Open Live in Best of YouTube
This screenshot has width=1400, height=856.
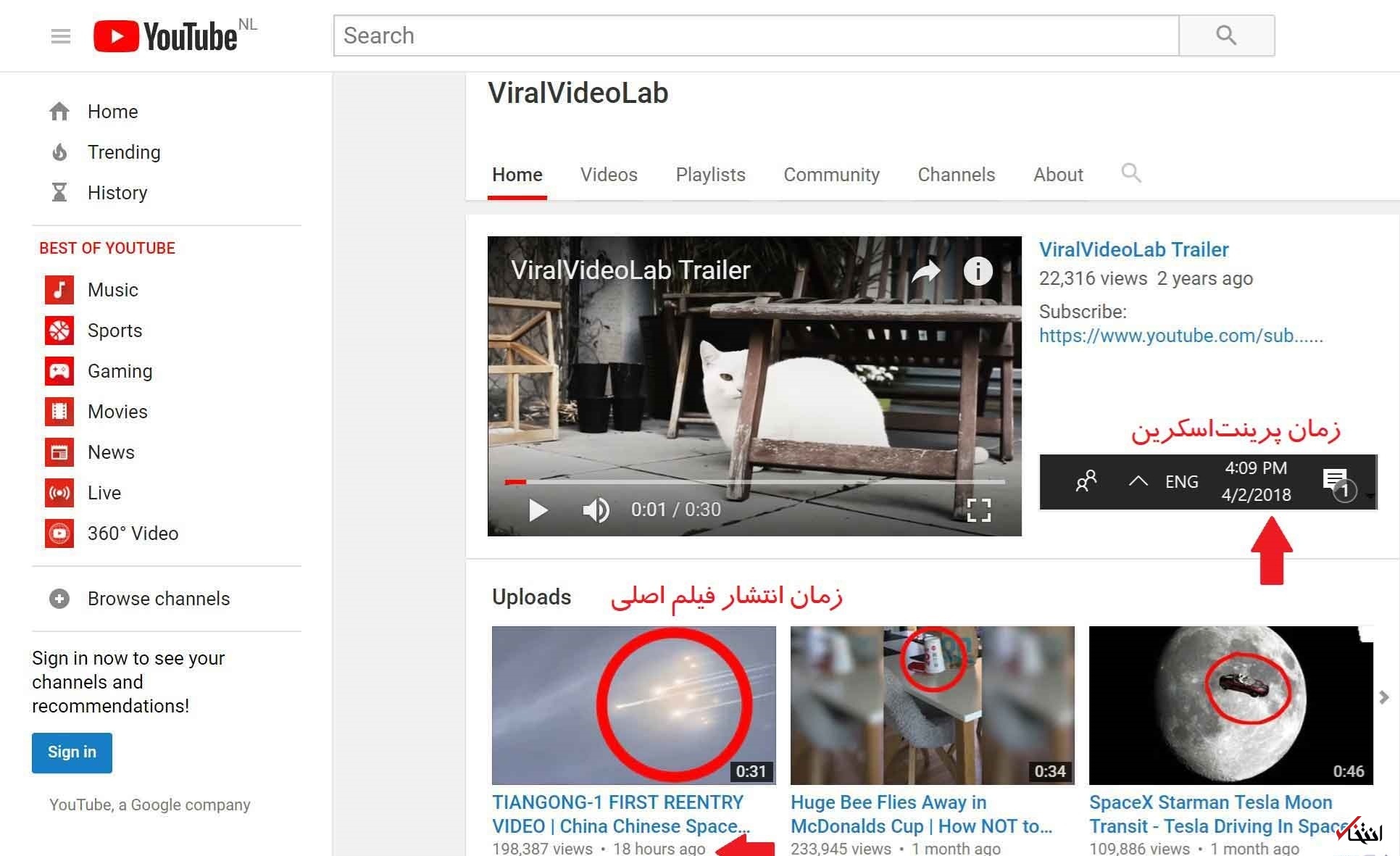104,493
